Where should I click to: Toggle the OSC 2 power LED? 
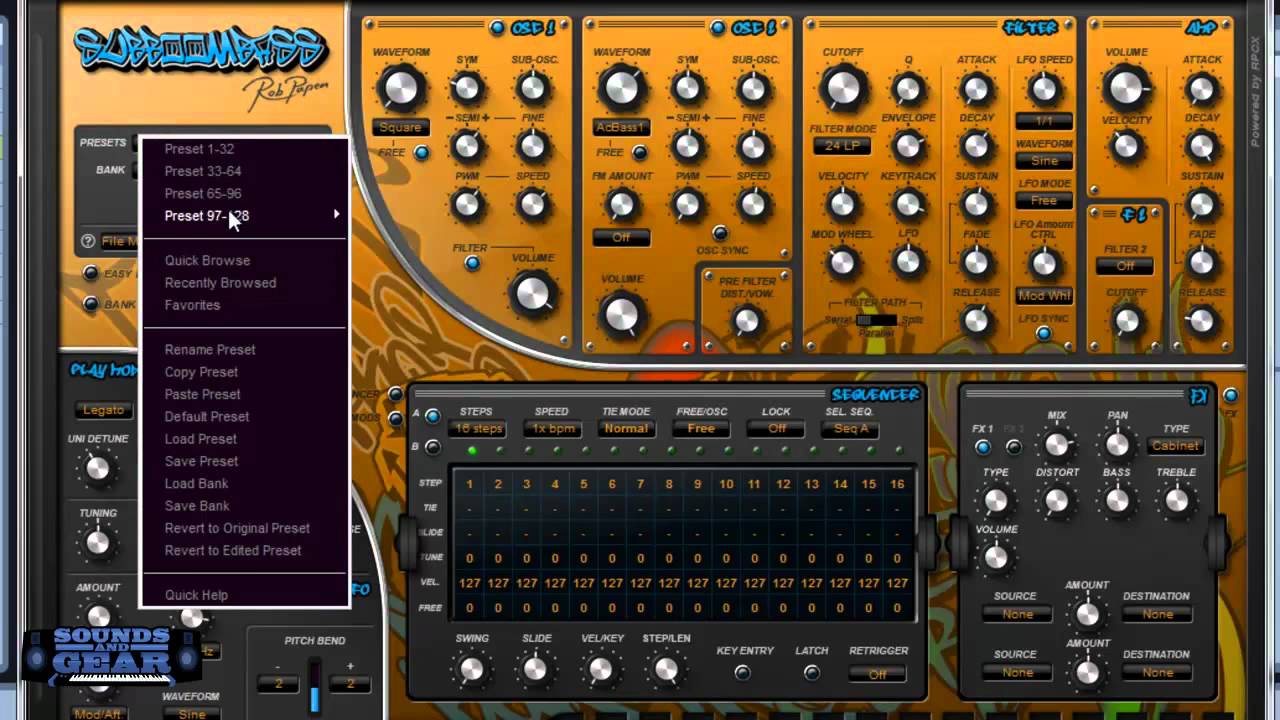pyautogui.click(x=717, y=27)
